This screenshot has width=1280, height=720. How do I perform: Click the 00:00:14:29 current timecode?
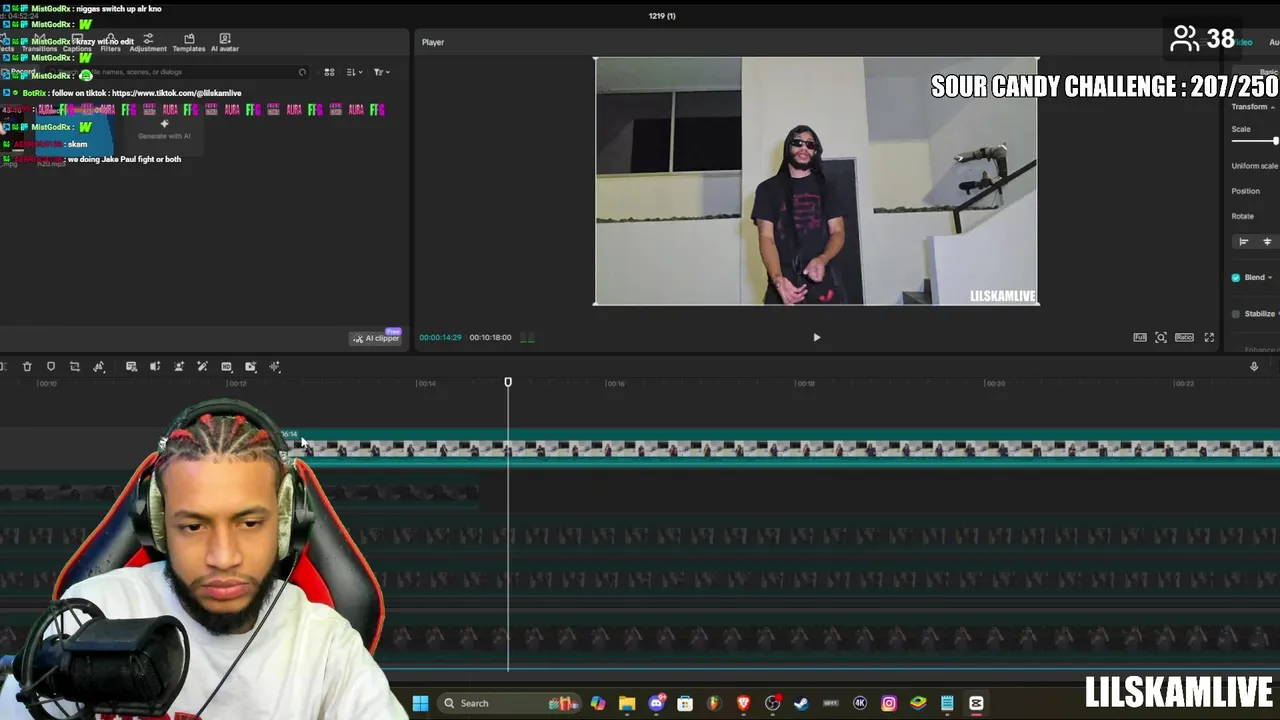point(440,338)
